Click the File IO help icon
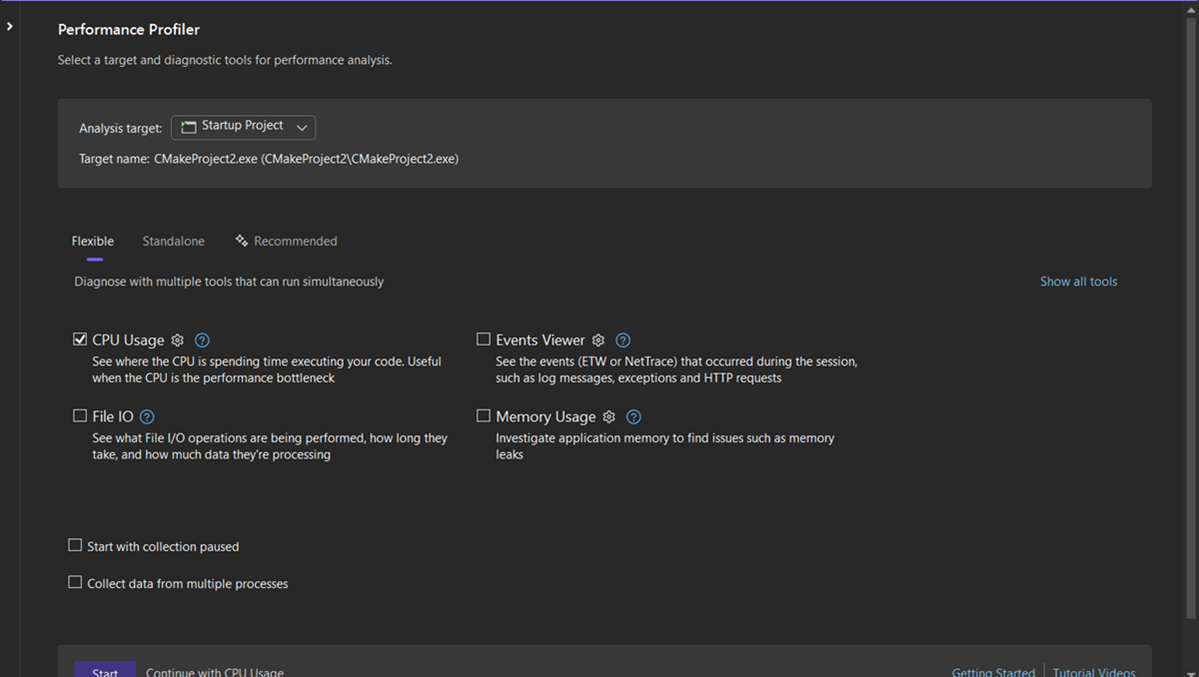 (x=146, y=416)
